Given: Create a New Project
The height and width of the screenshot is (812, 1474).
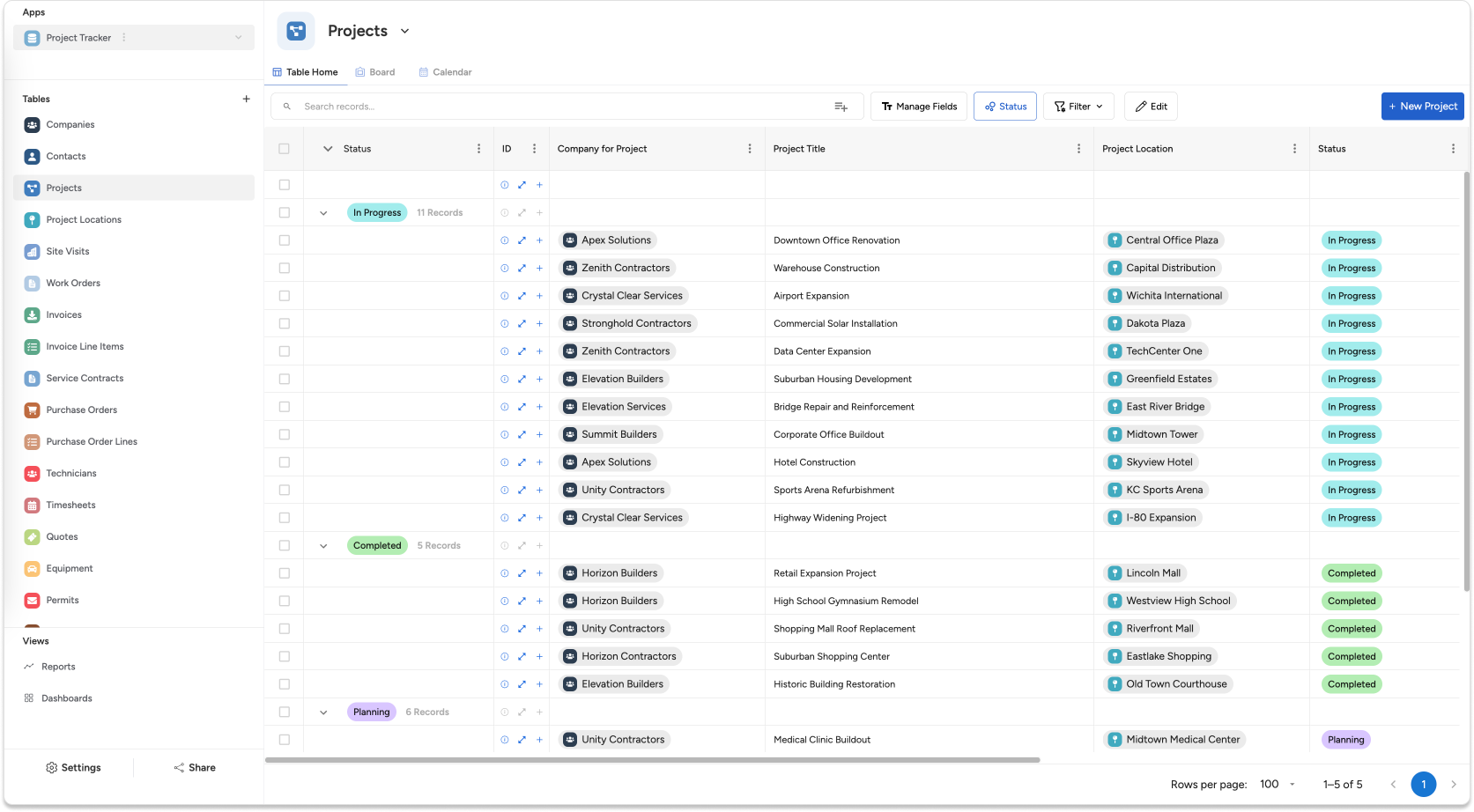Looking at the screenshot, I should (1422, 107).
